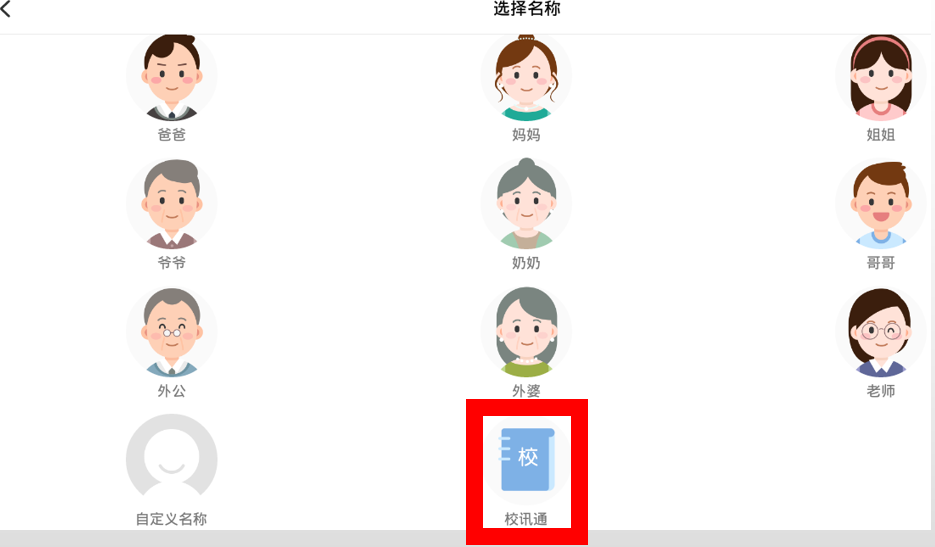
Task: Tap the 自定义名称 text label
Action: [172, 519]
